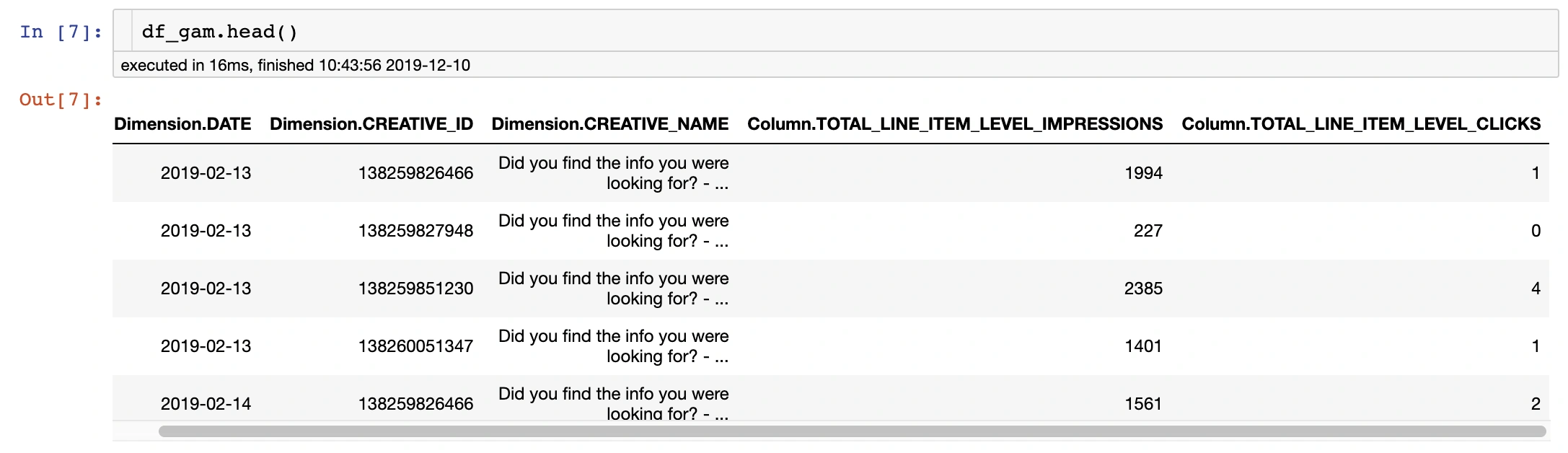The image size is (1568, 453).
Task: Click the Dimension.CREATIVE_NAME column header
Action: pos(609,124)
